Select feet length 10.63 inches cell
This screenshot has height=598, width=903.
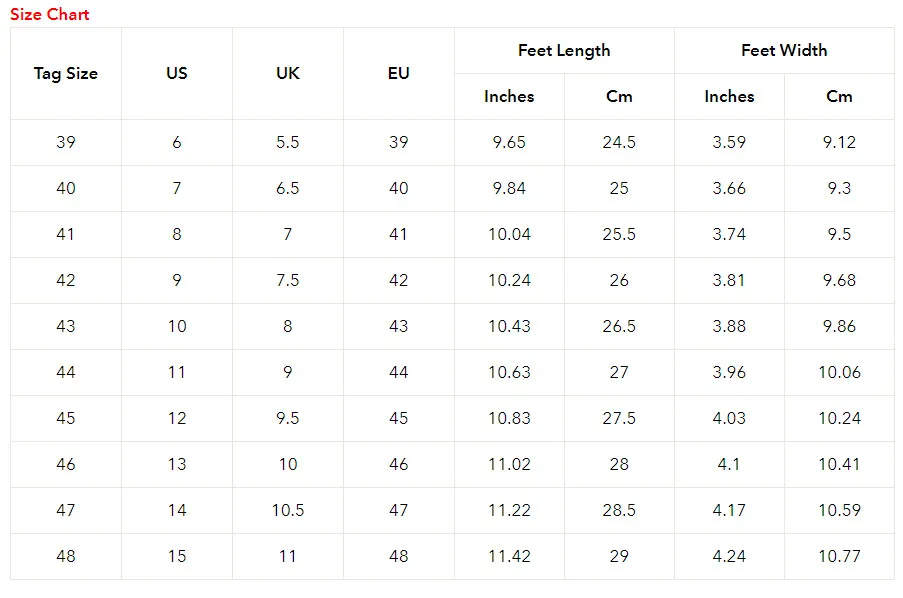(x=509, y=372)
